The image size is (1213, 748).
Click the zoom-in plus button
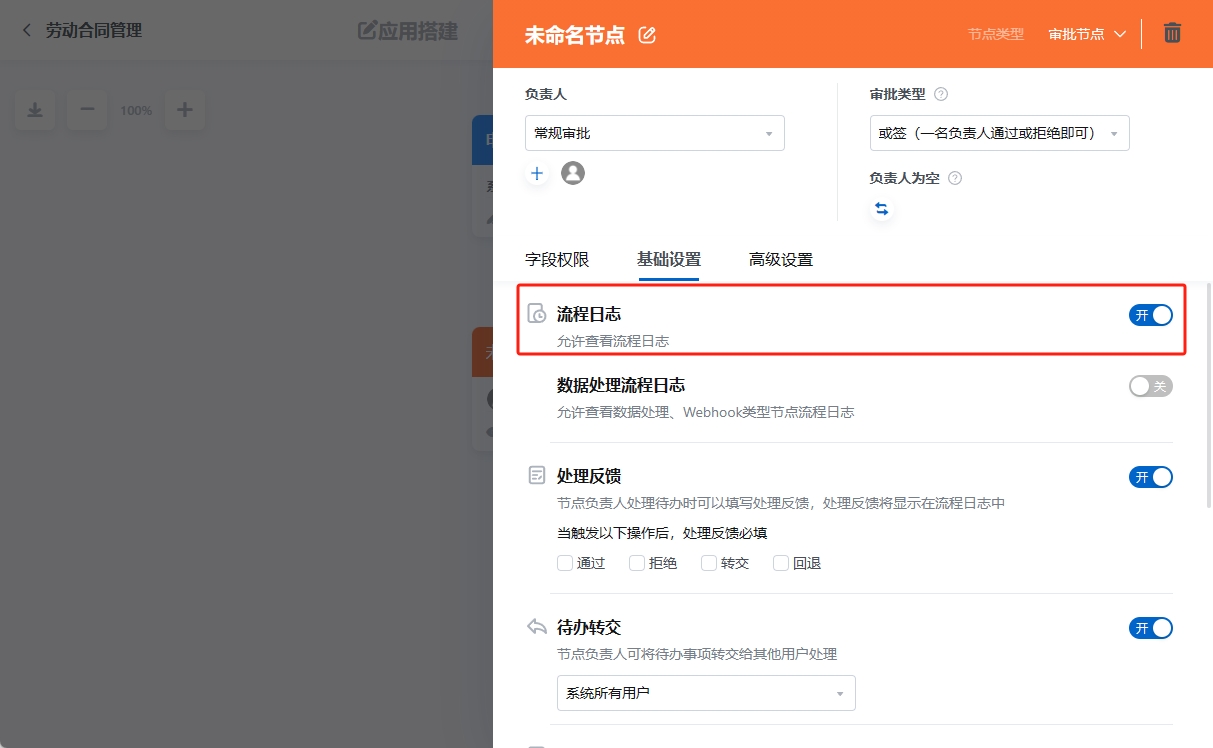pyautogui.click(x=185, y=110)
